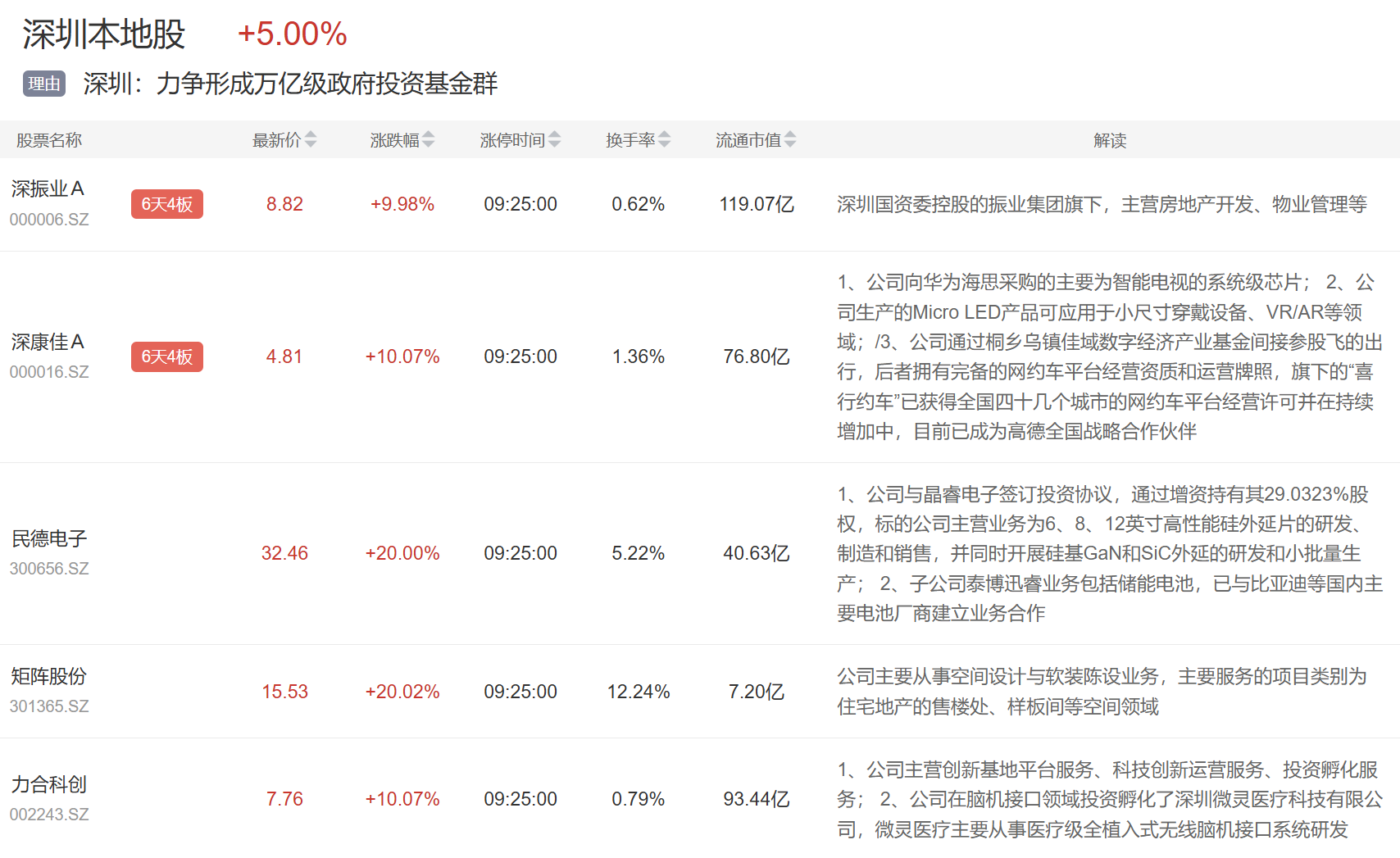
Task: Click the 深圳本地股 sector title
Action: [x=104, y=34]
